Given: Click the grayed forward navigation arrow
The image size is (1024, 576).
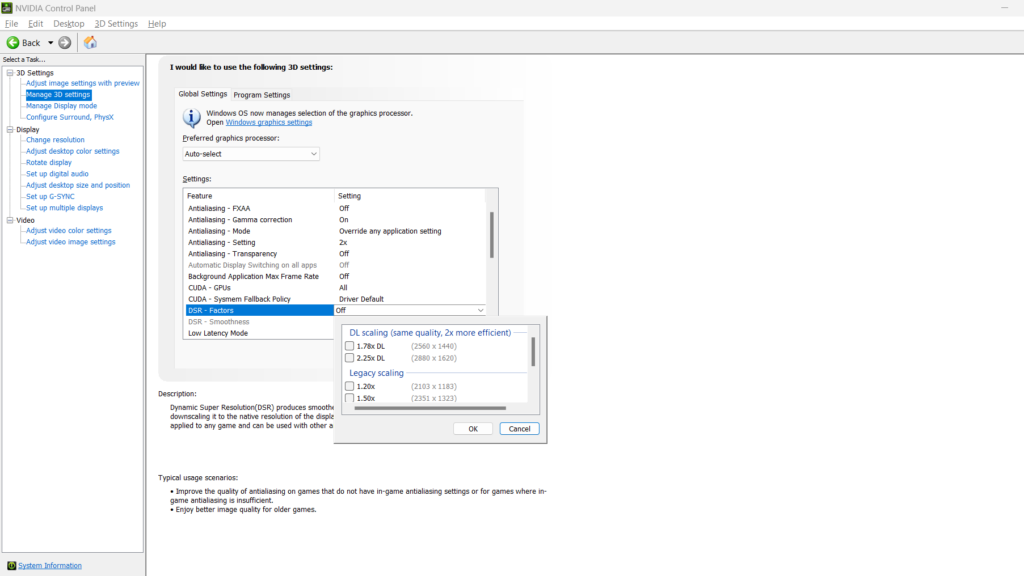Looking at the screenshot, I should tap(64, 42).
